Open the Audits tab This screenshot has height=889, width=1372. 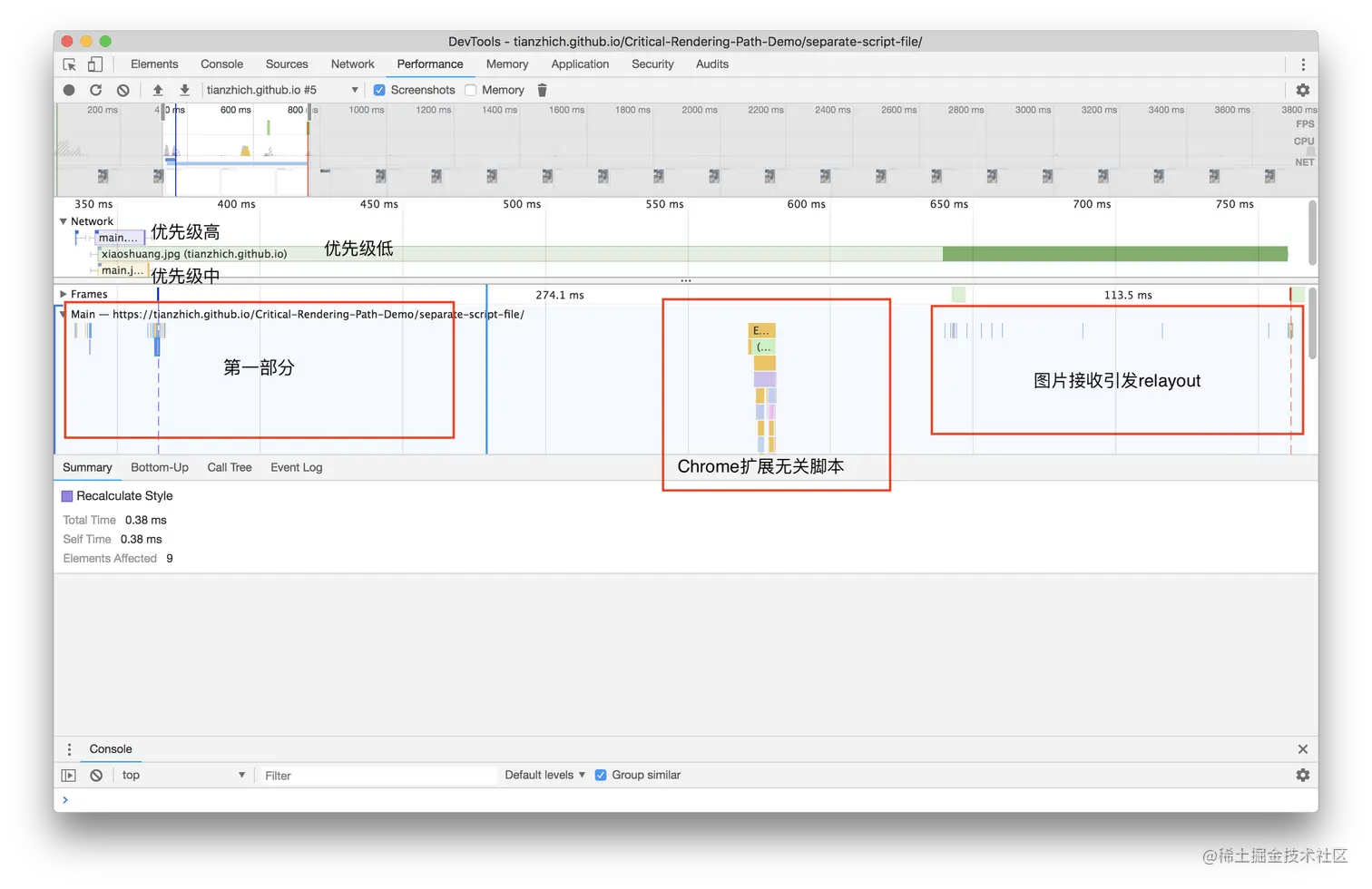click(712, 64)
